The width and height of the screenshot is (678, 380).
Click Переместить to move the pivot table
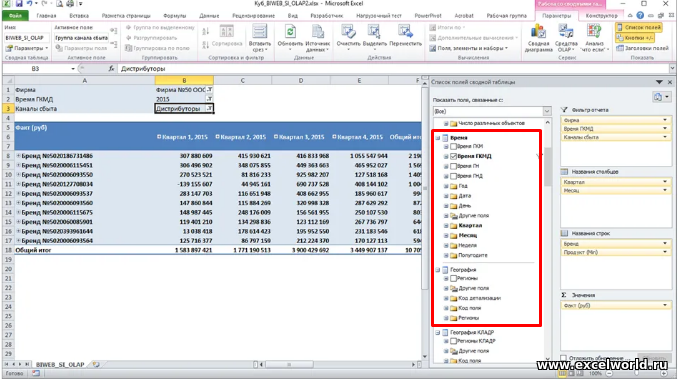(405, 36)
